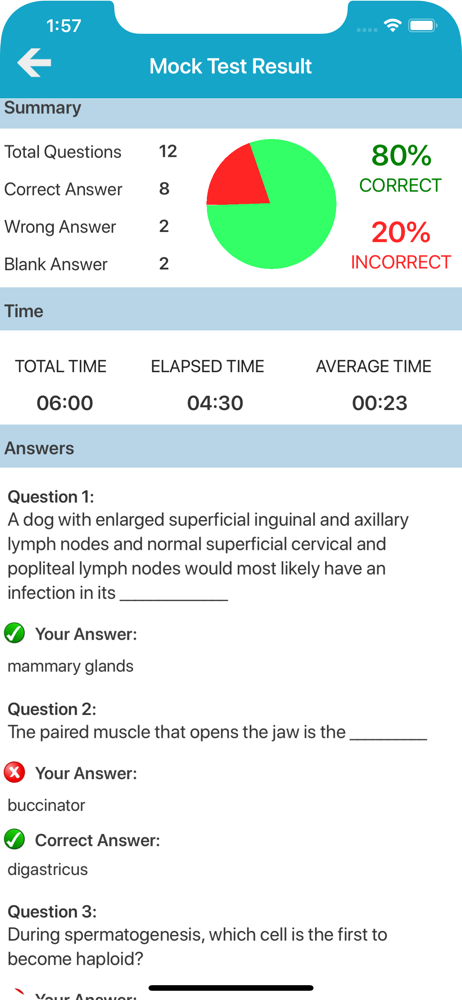Select the Summary section header
The image size is (462, 1000).
pos(231,108)
